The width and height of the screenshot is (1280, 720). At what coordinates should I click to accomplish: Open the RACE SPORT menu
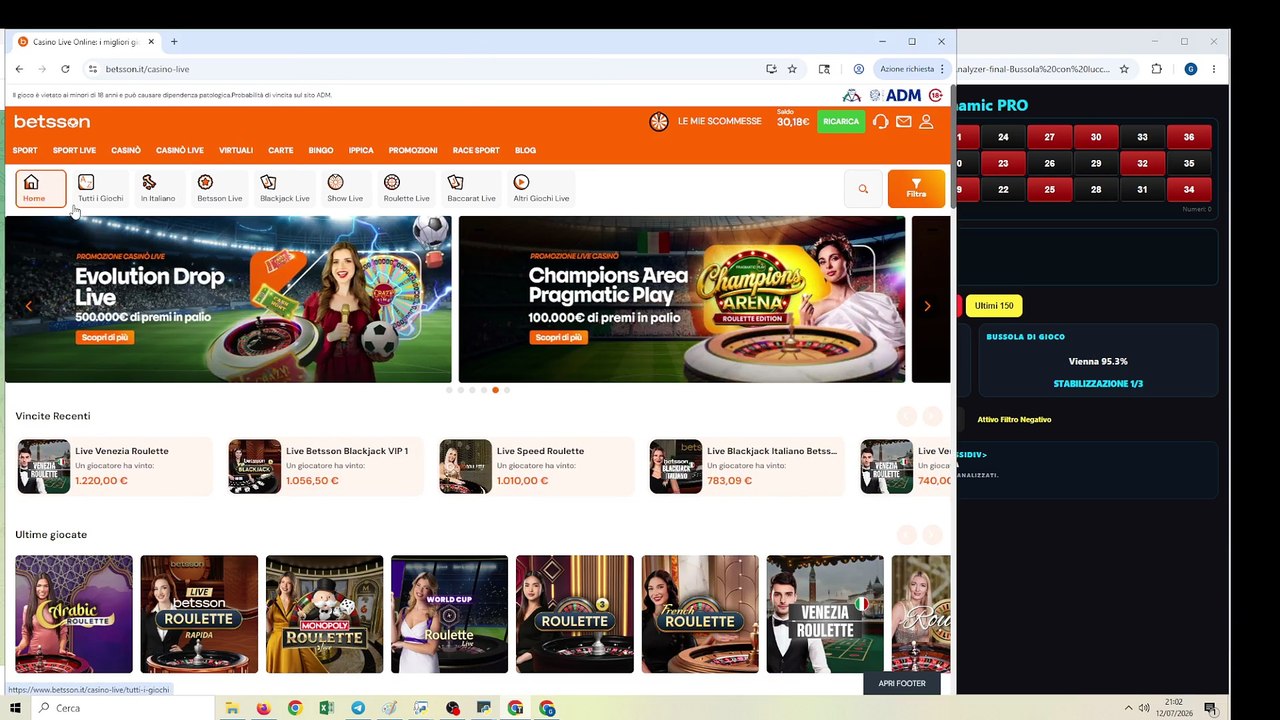tap(476, 150)
